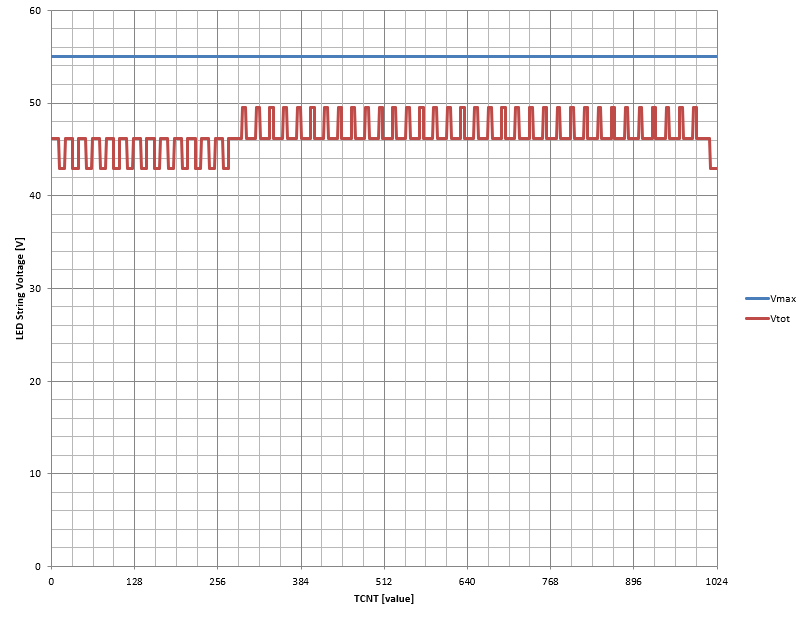
Task: Click the 256 tick label on x-axis
Action: [x=217, y=580]
